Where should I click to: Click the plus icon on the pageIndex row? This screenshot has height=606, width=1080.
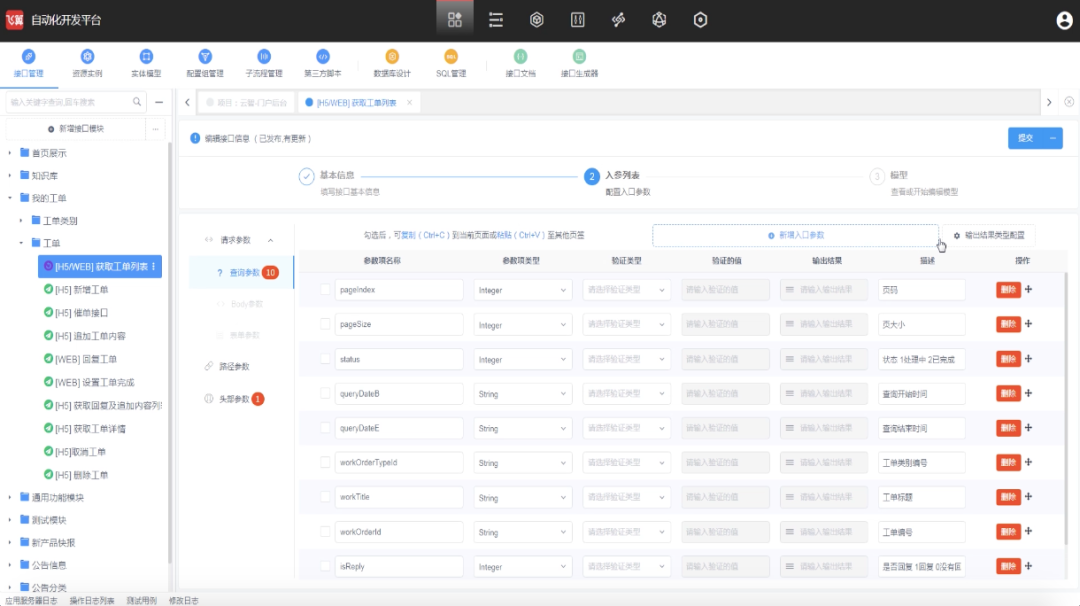[1028, 289]
